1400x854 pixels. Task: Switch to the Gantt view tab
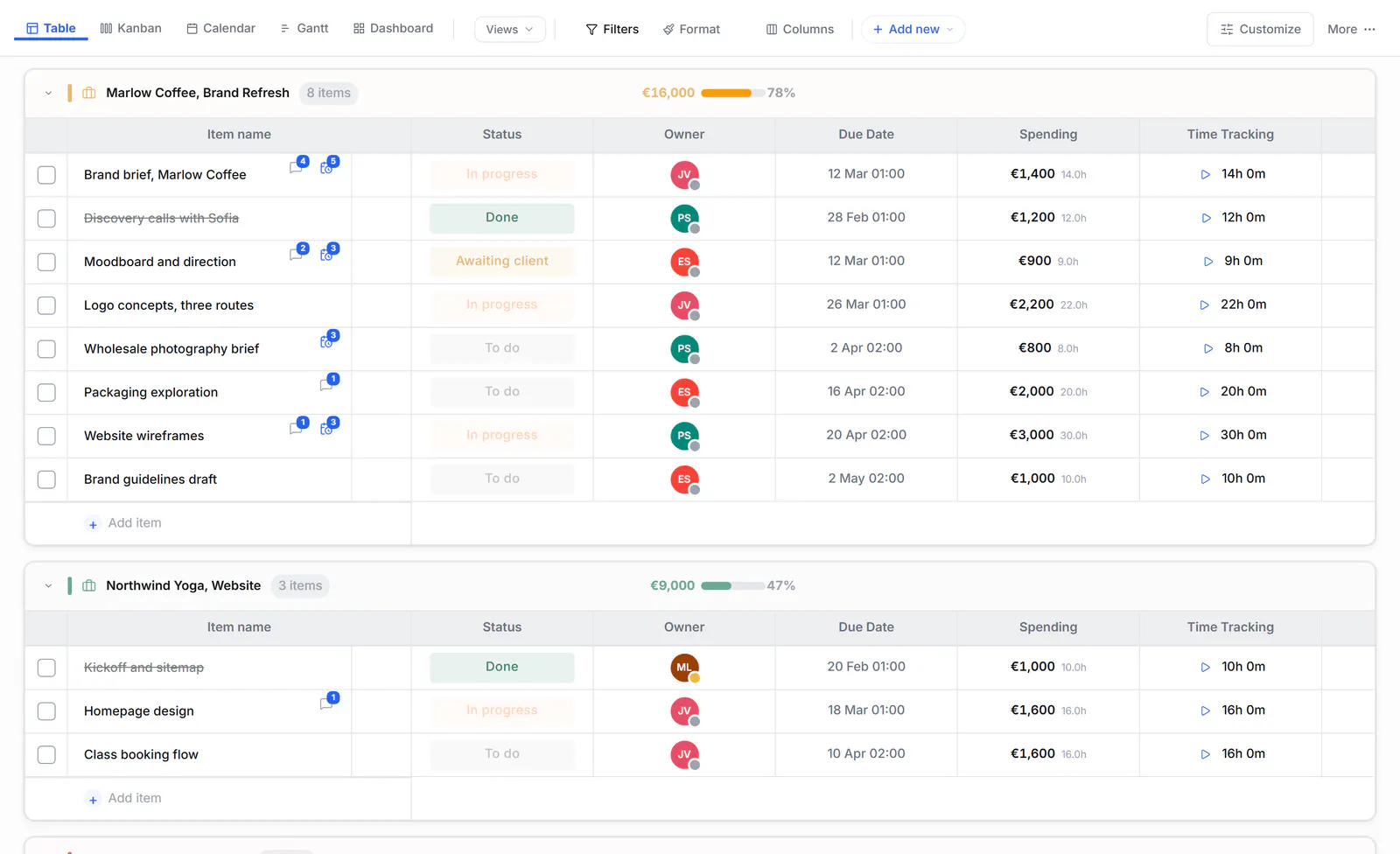(304, 28)
